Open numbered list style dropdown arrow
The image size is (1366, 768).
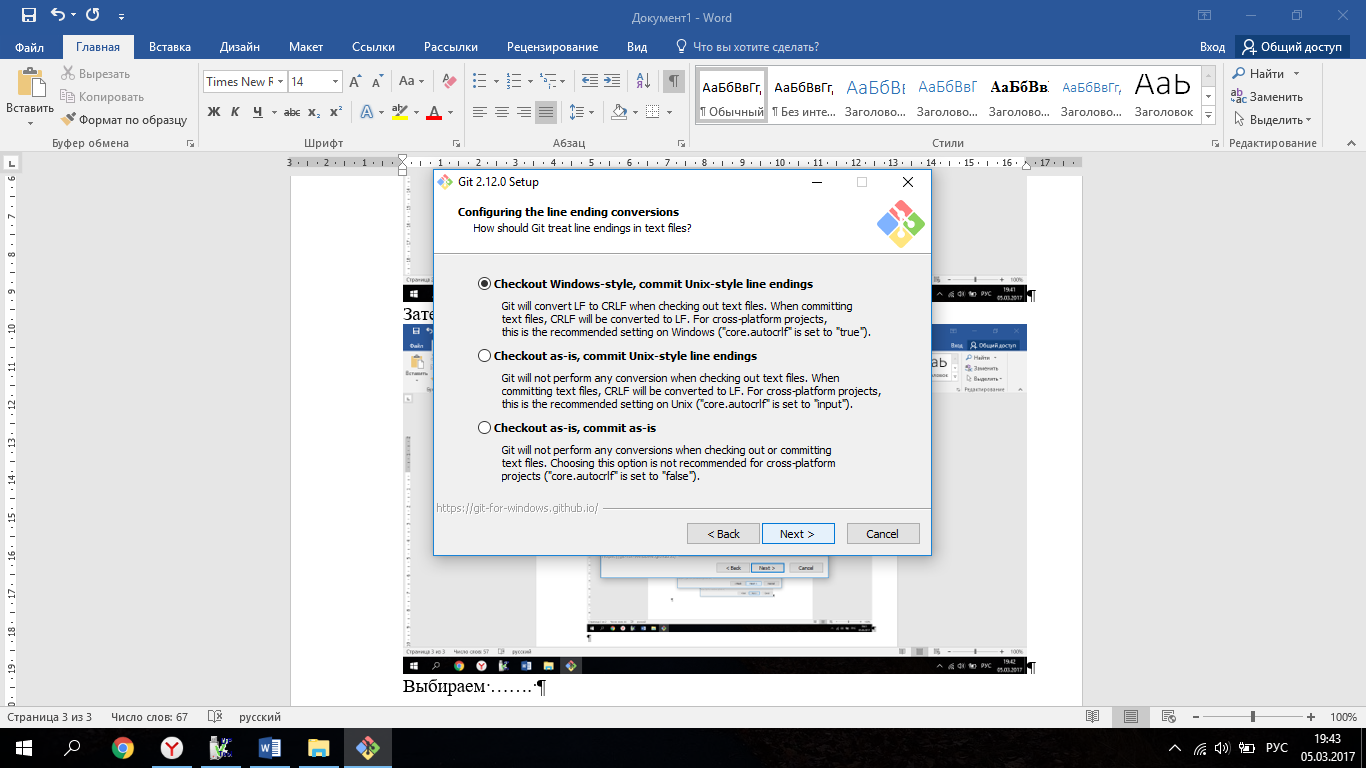pyautogui.click(x=530, y=82)
